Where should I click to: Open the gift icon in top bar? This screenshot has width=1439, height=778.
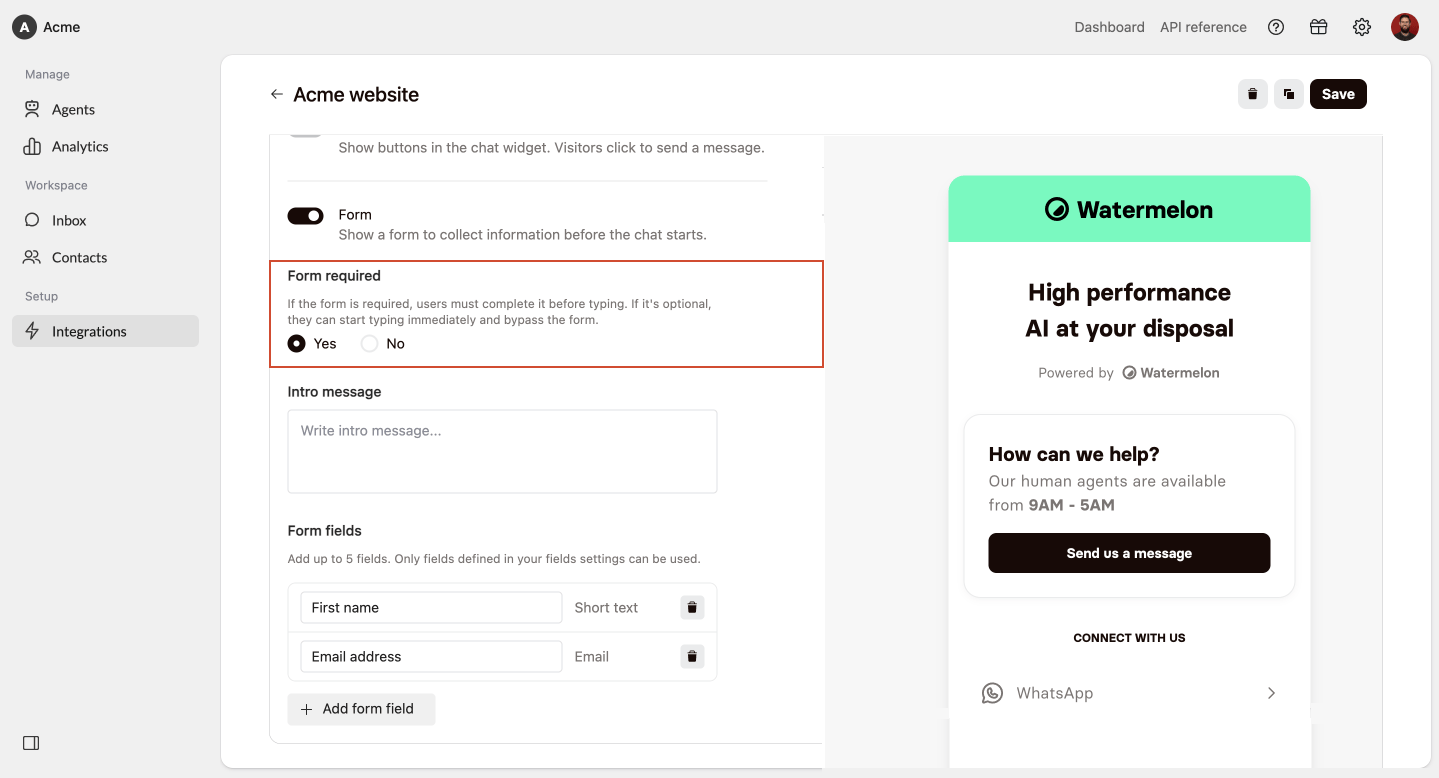coord(1319,27)
